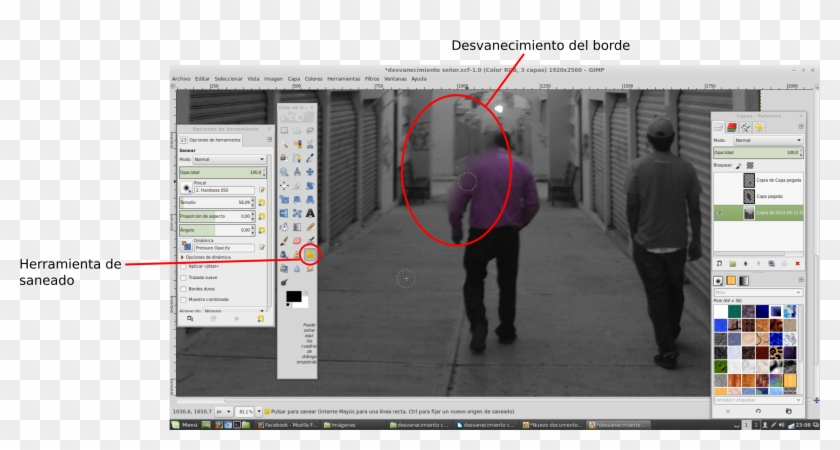Viewport: 840px width, 450px height.
Task: Open the tool options tab configuration menu
Action: (x=269, y=139)
